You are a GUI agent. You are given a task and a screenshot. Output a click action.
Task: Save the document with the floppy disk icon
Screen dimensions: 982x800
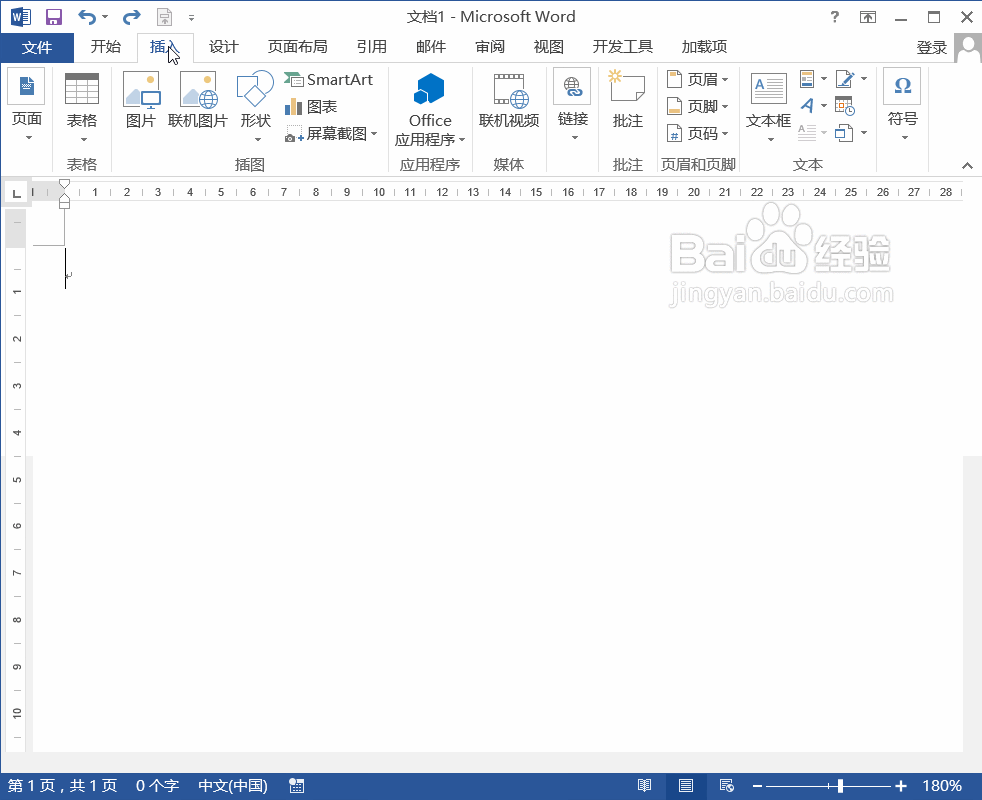(x=54, y=17)
